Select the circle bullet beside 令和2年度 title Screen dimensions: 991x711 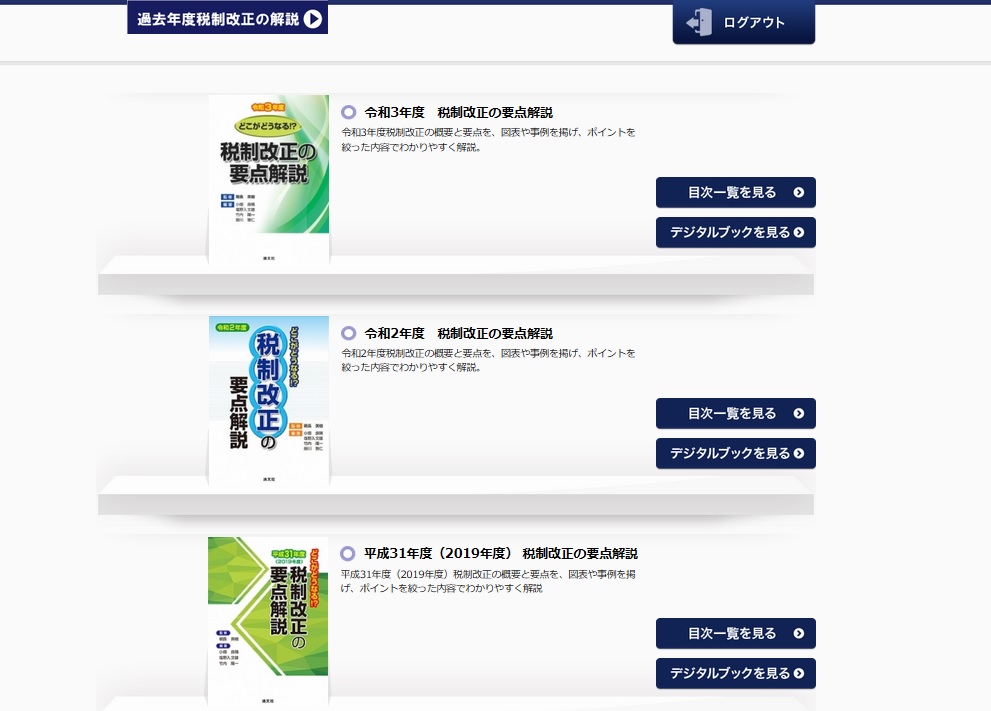(x=348, y=333)
